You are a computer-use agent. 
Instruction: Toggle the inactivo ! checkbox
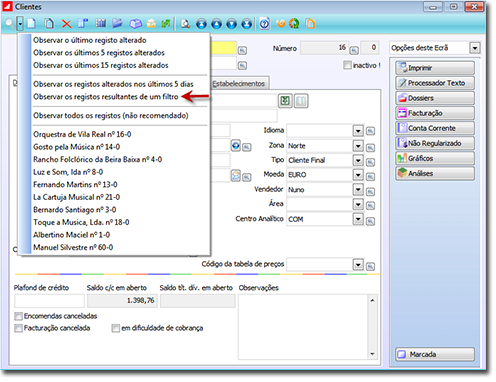347,65
